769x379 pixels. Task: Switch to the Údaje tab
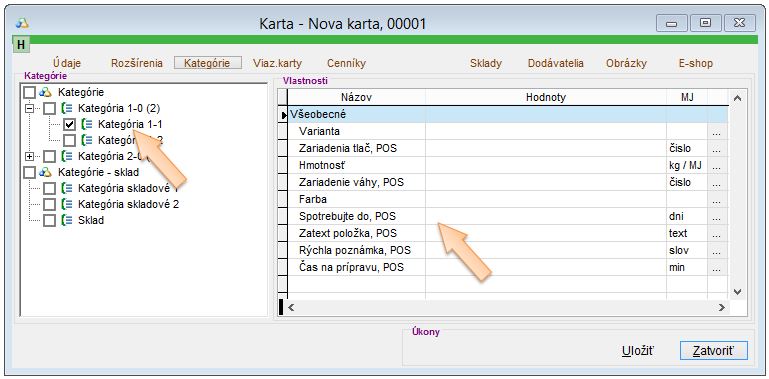(x=67, y=63)
